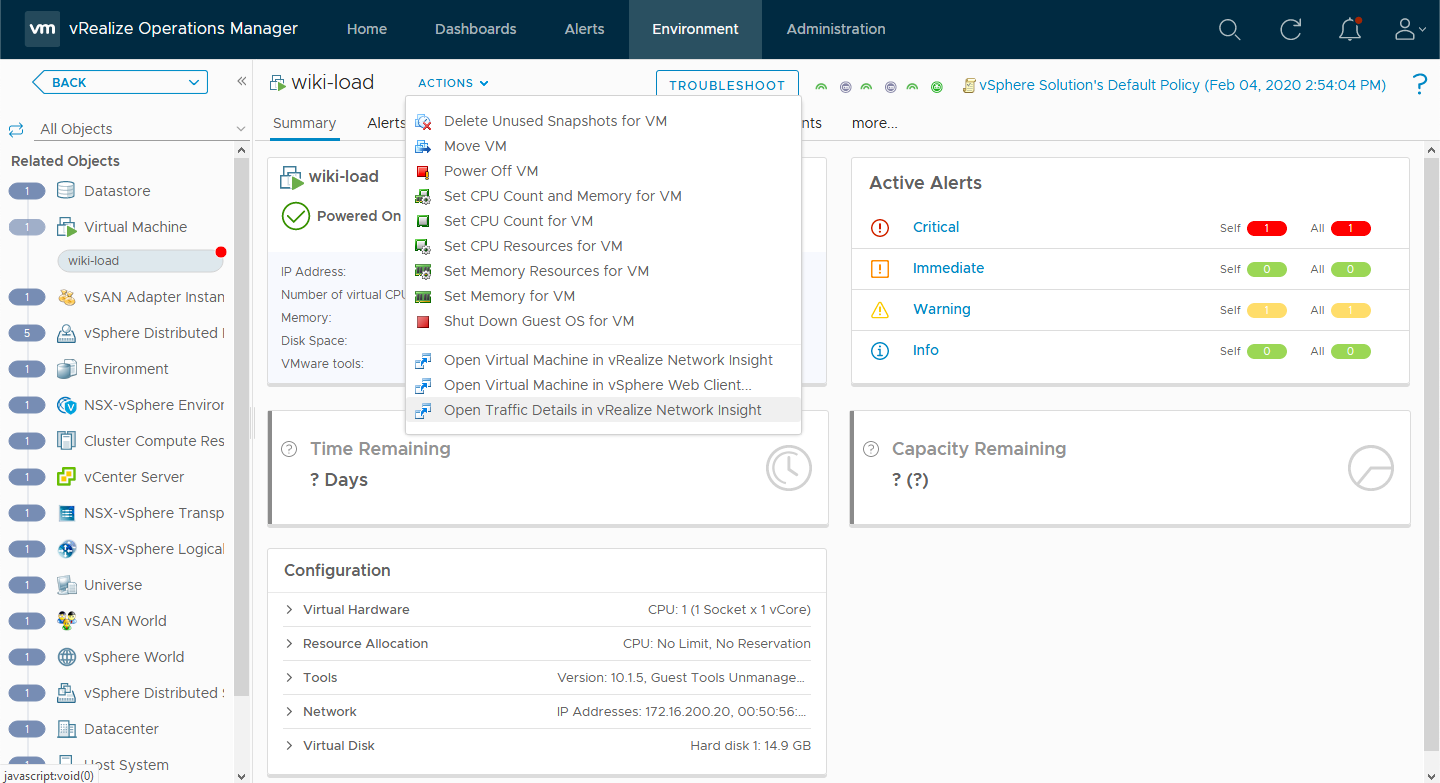This screenshot has width=1440, height=783.
Task: Open the notifications bell icon
Action: (1350, 29)
